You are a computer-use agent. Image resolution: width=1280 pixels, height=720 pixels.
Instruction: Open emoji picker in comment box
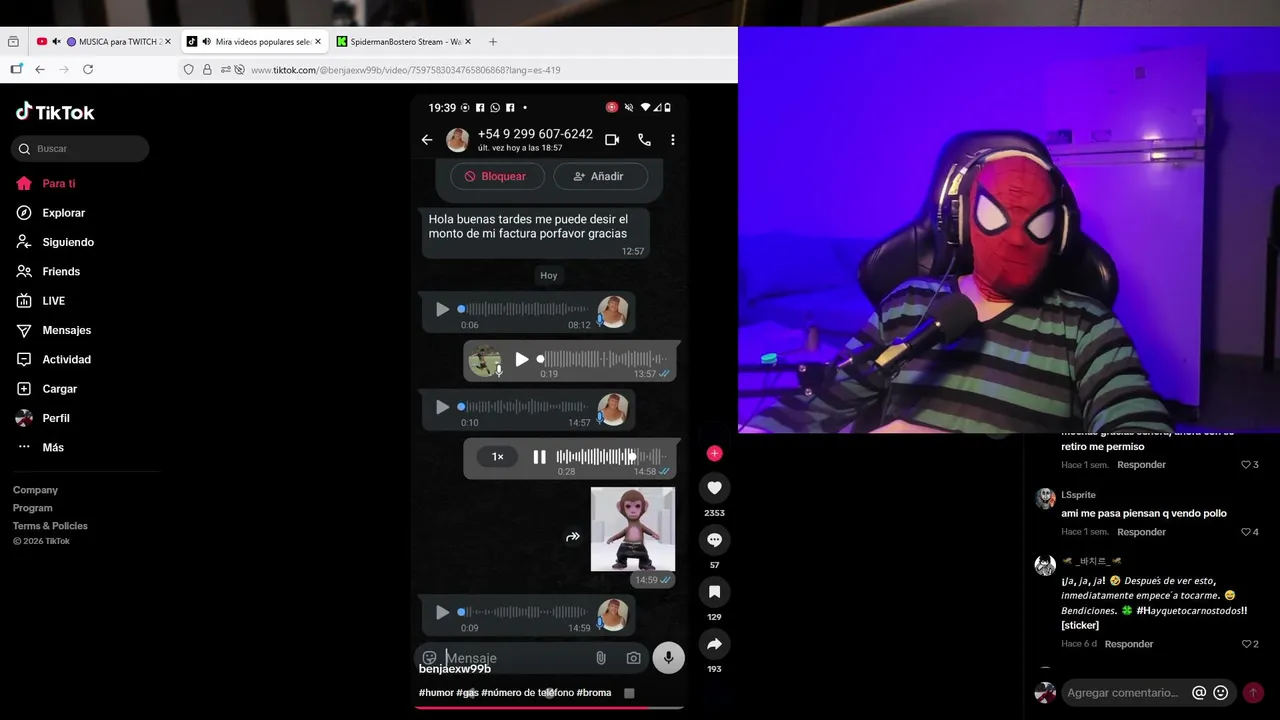click(x=1221, y=693)
